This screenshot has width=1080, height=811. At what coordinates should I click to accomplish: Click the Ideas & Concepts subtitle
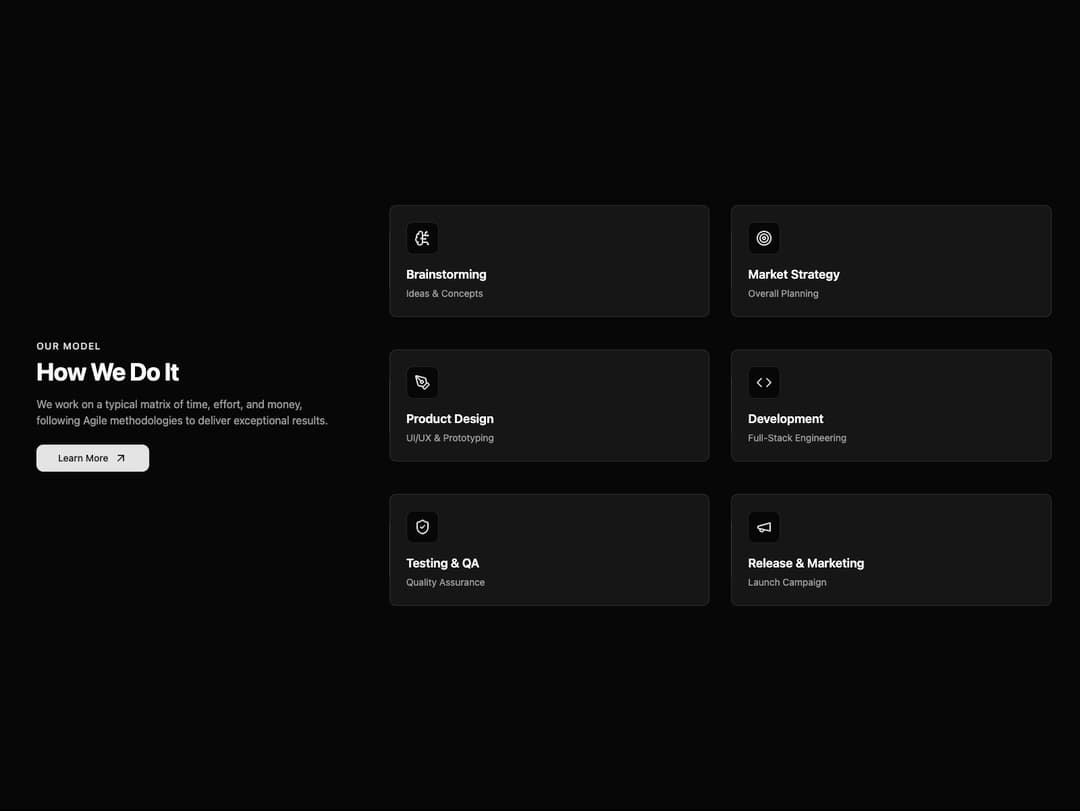pyautogui.click(x=444, y=294)
